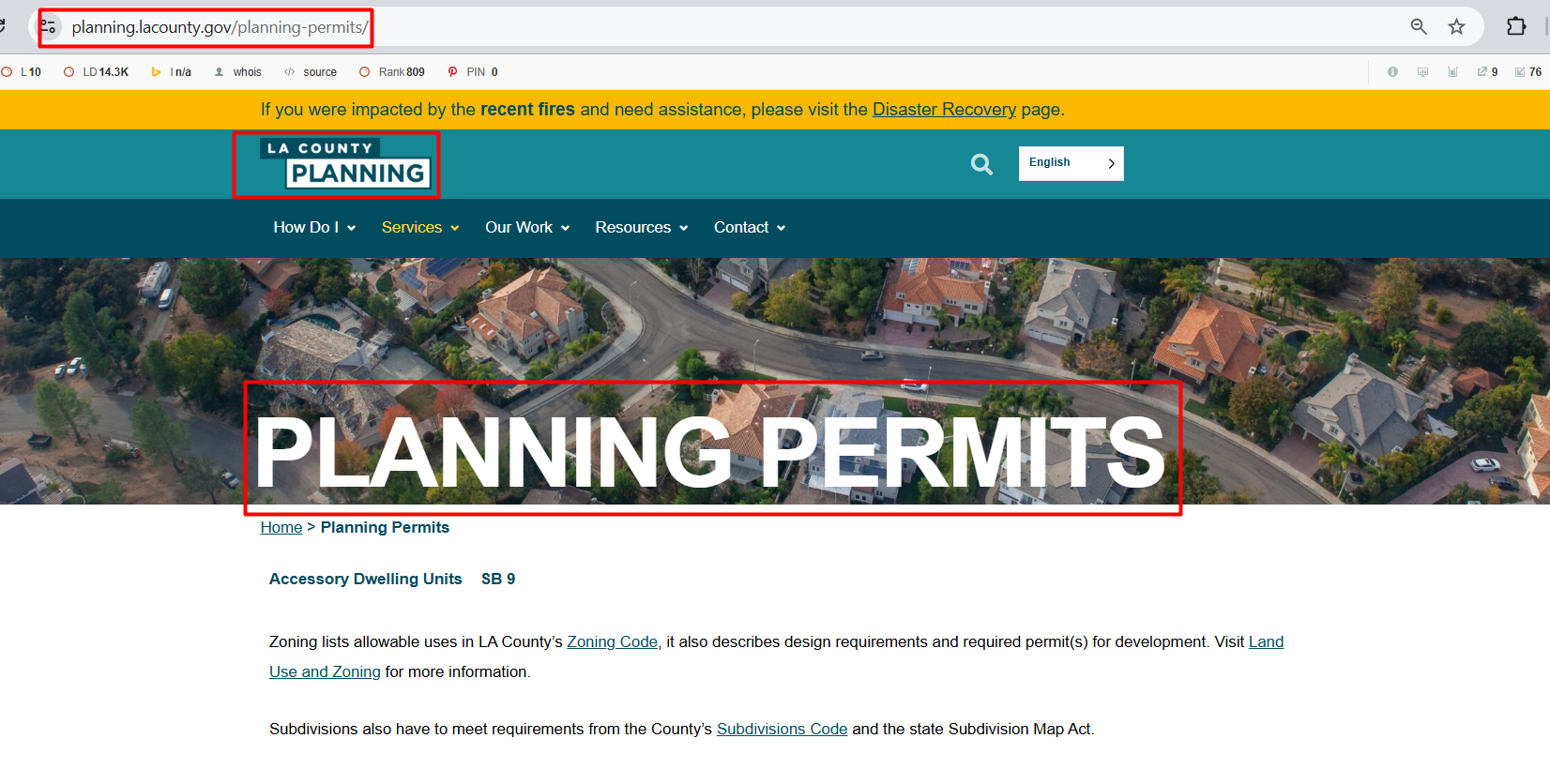Click the SEO toolbar monitor chart icon
Image resolution: width=1550 pixels, height=784 pixels.
[1422, 72]
